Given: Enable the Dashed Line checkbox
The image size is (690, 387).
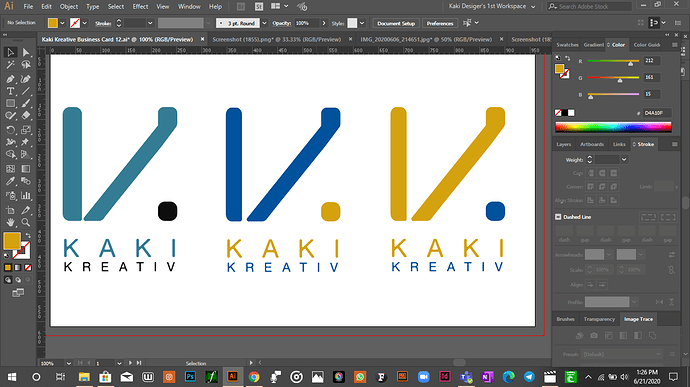Looking at the screenshot, I should click(558, 217).
